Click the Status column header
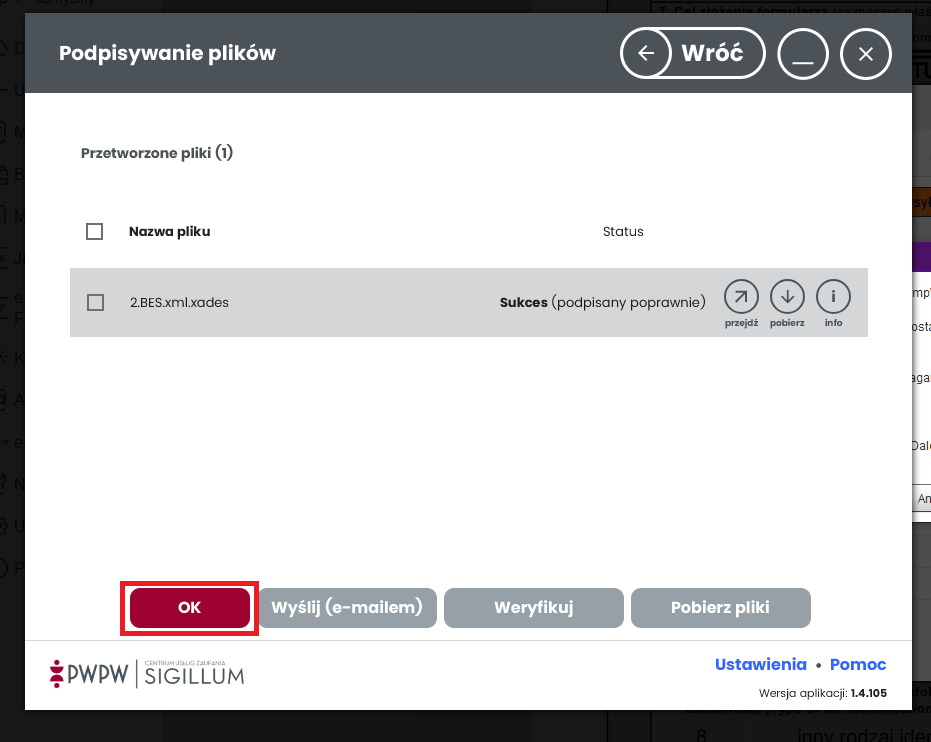This screenshot has width=931, height=742. coord(623,232)
